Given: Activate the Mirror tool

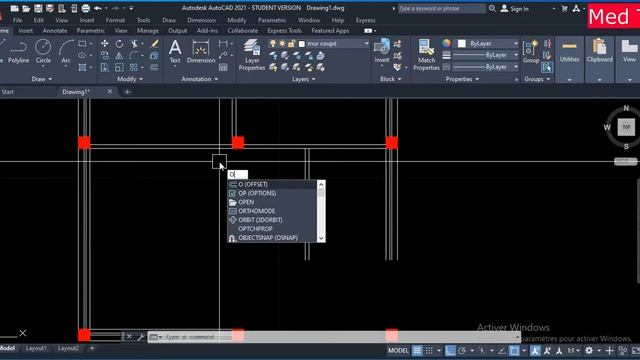Looking at the screenshot, I should pyautogui.click(x=119, y=56).
